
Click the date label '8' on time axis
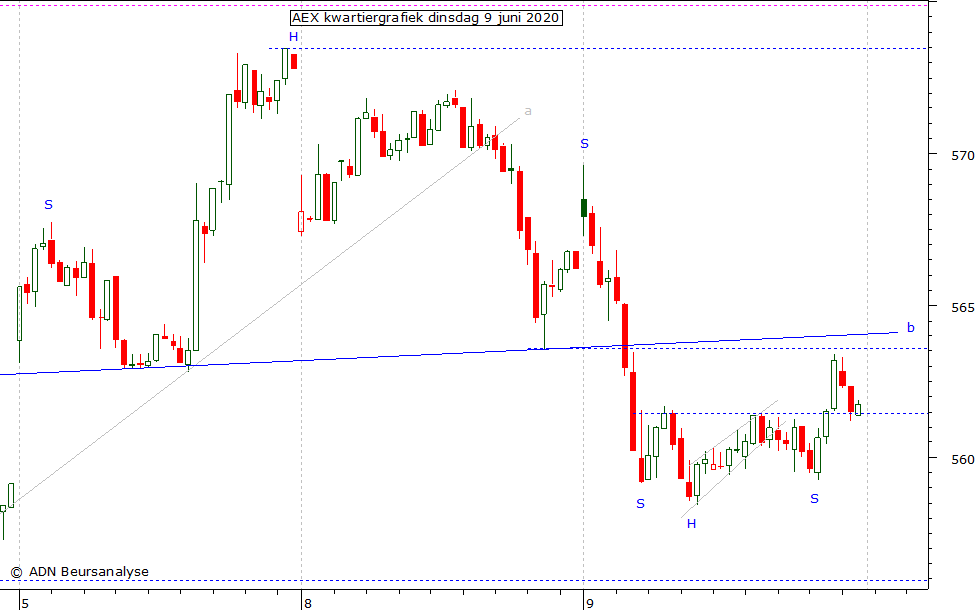[307, 603]
